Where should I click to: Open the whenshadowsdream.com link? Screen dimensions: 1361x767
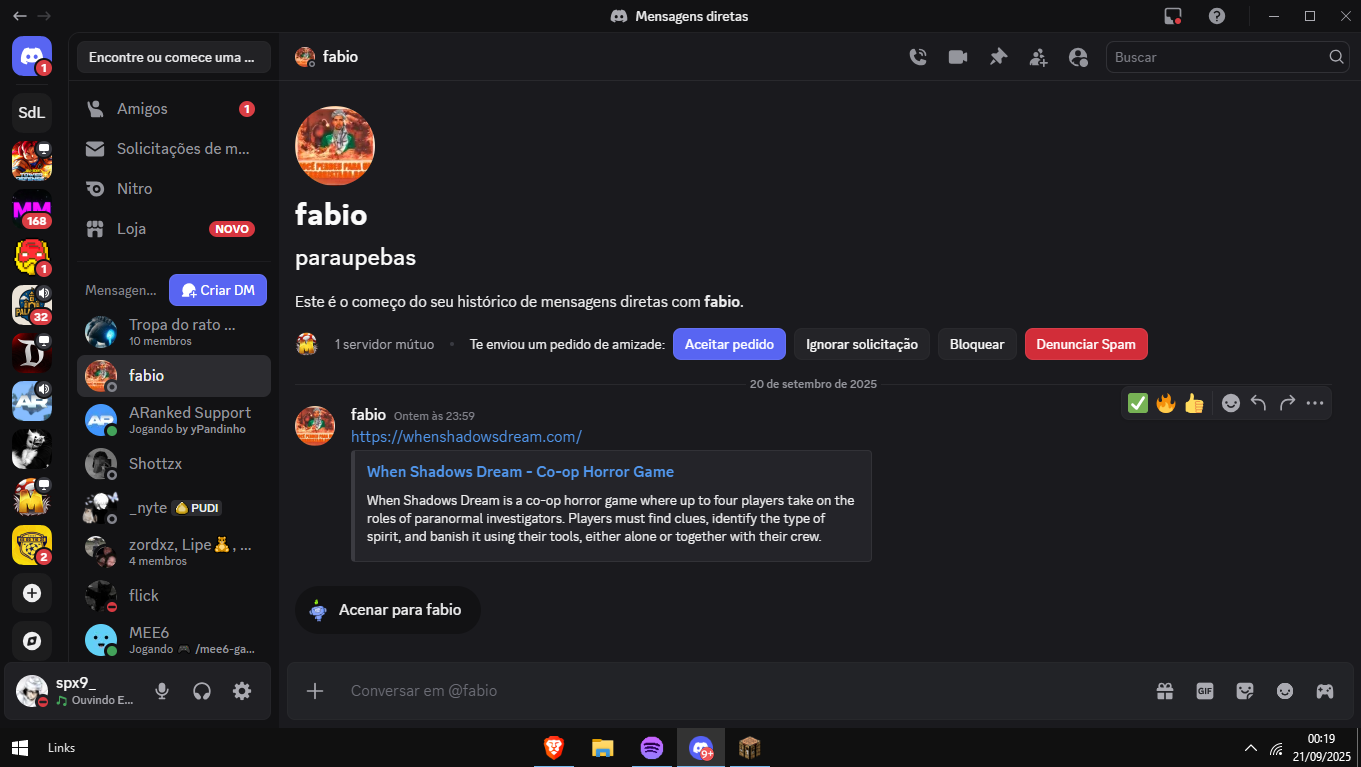pyautogui.click(x=466, y=437)
